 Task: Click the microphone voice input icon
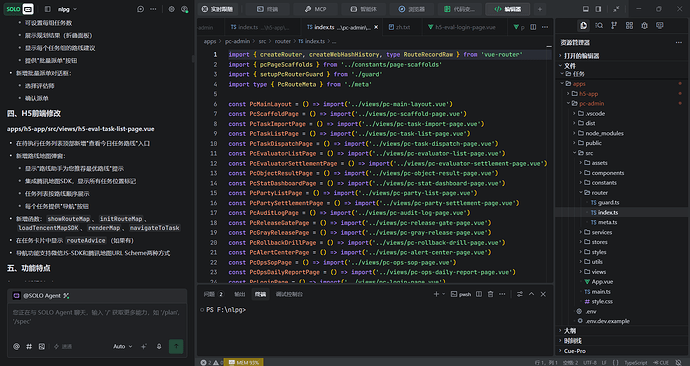(159, 347)
